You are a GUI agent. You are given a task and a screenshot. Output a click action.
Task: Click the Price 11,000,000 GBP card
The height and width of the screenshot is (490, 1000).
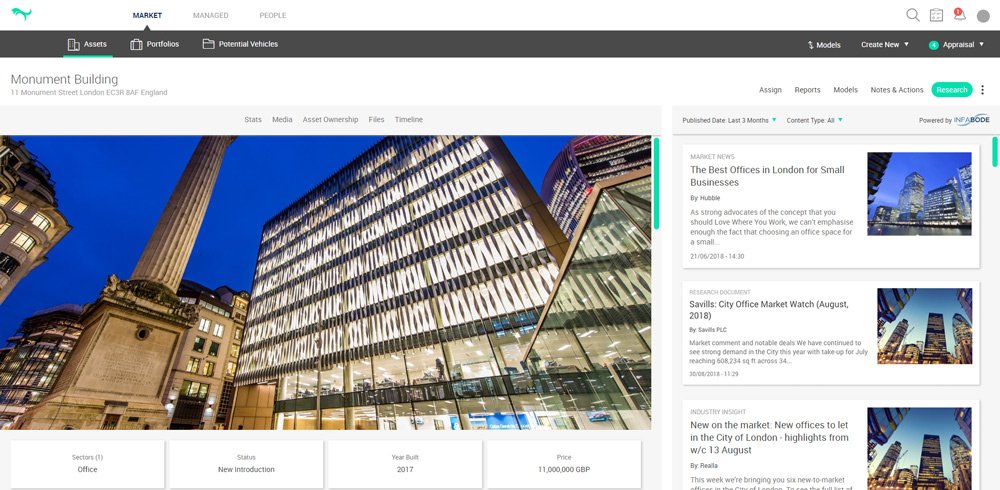tap(564, 464)
